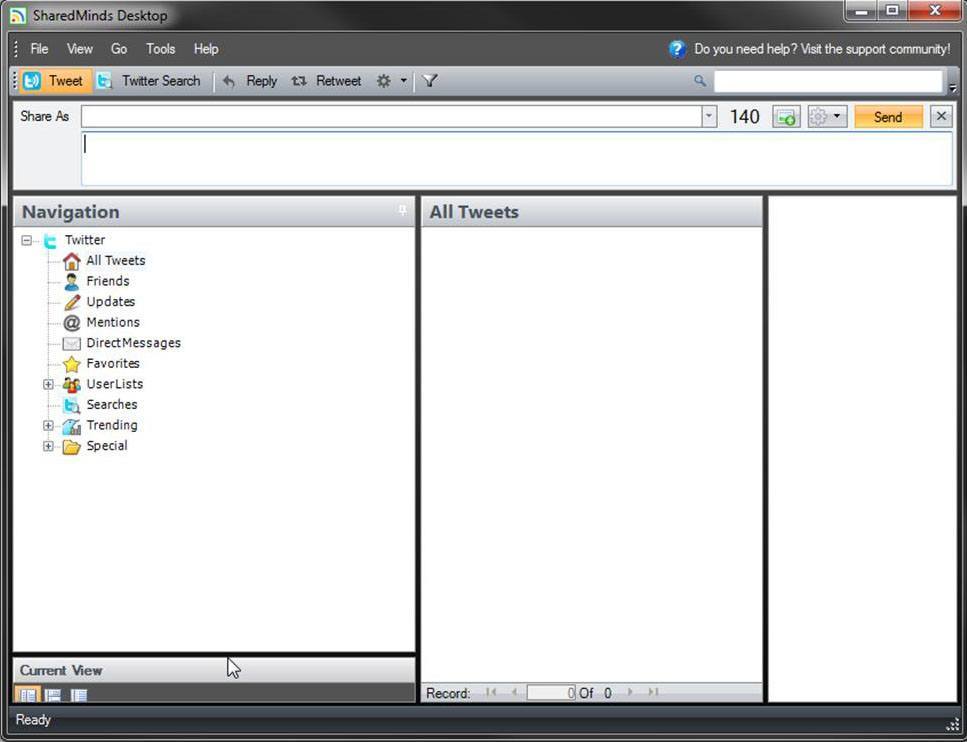Open the Go menu
The width and height of the screenshot is (967, 742).
[x=119, y=48]
